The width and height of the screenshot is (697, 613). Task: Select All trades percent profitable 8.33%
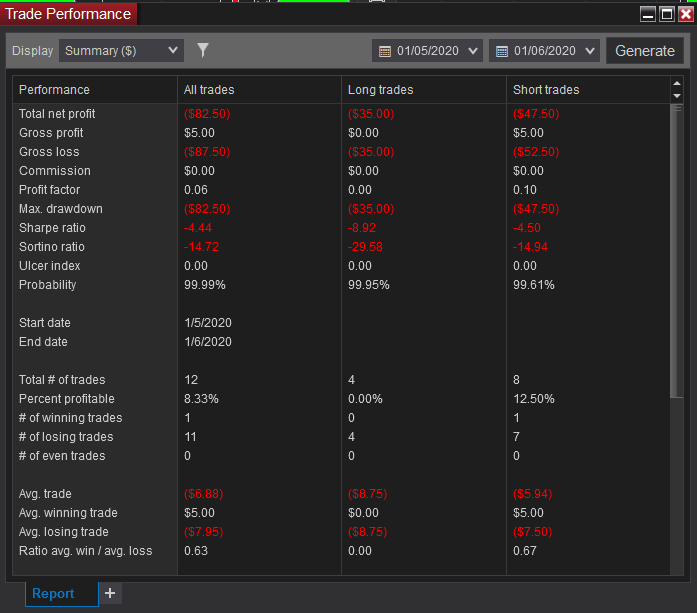point(201,399)
